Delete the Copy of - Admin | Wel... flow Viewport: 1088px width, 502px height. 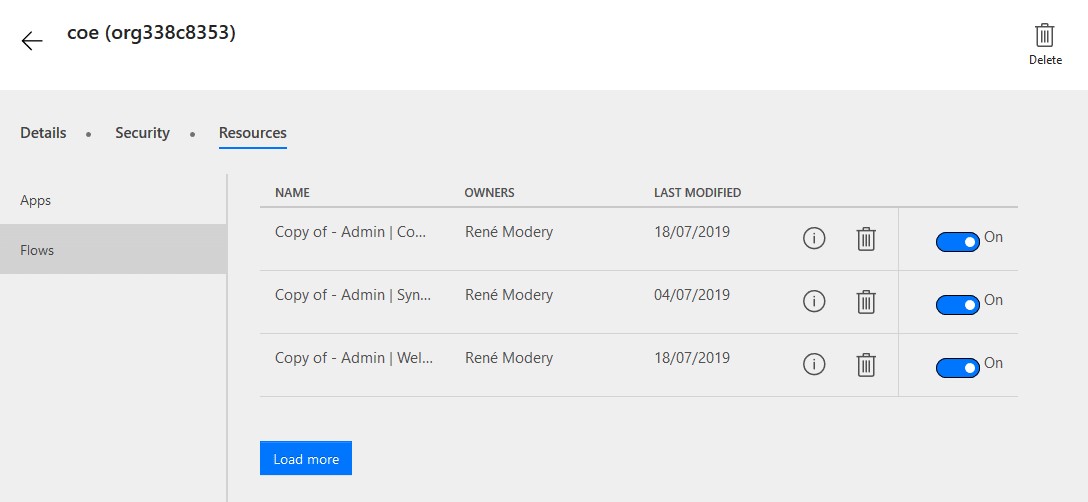coord(865,365)
